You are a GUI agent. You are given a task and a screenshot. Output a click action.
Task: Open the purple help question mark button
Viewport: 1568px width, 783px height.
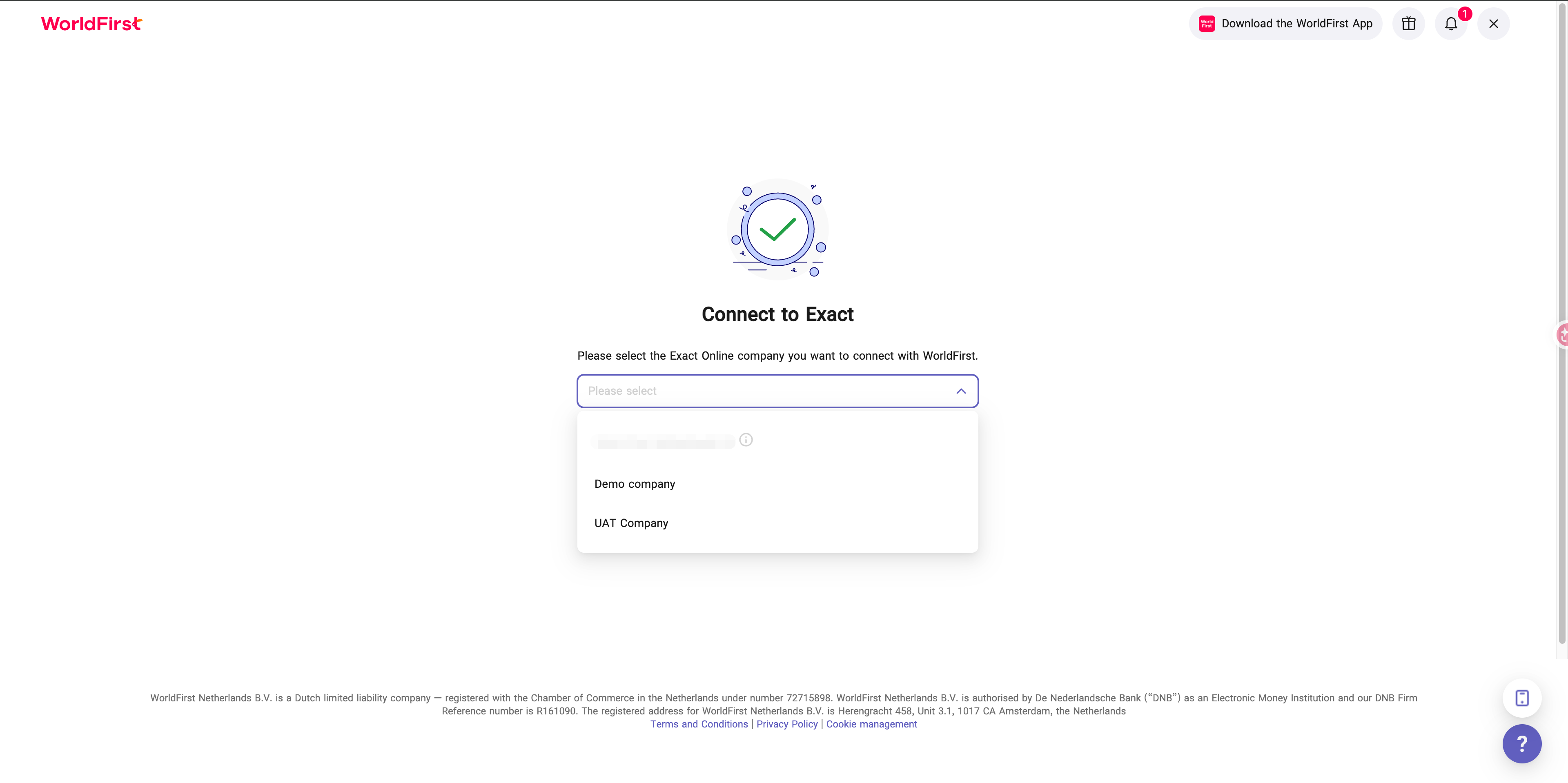pyautogui.click(x=1522, y=743)
